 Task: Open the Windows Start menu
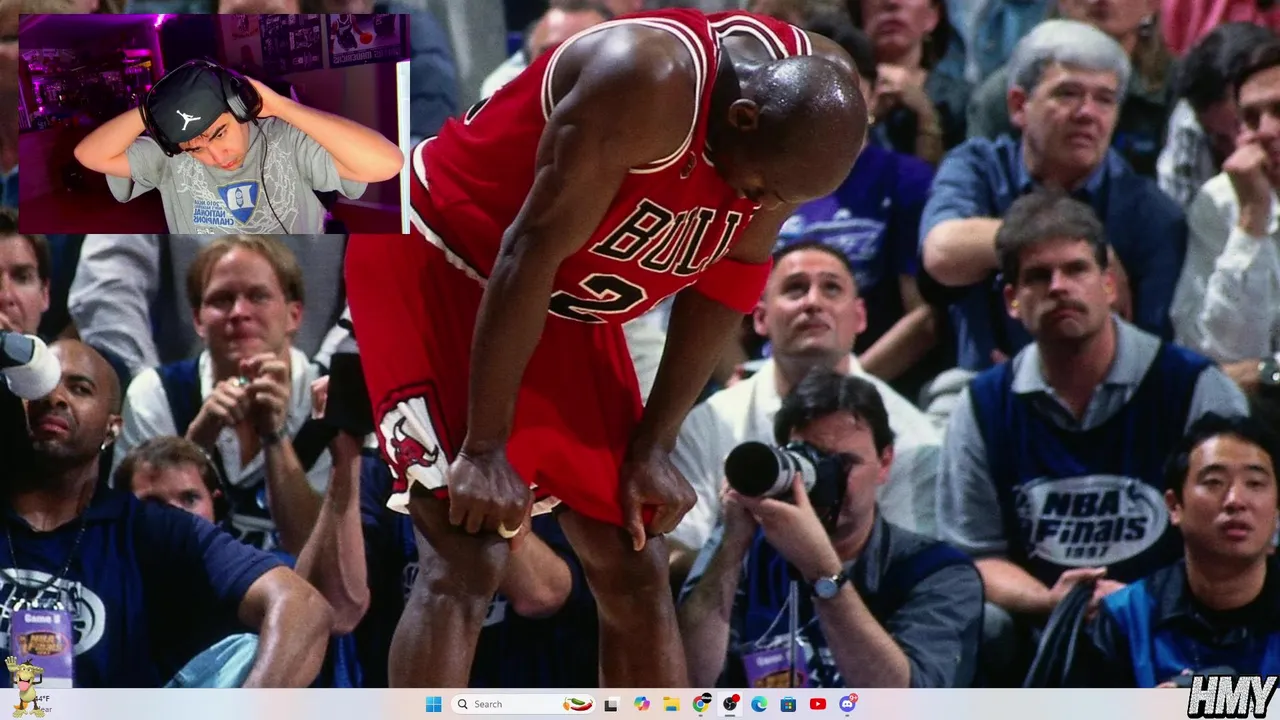tap(433, 704)
